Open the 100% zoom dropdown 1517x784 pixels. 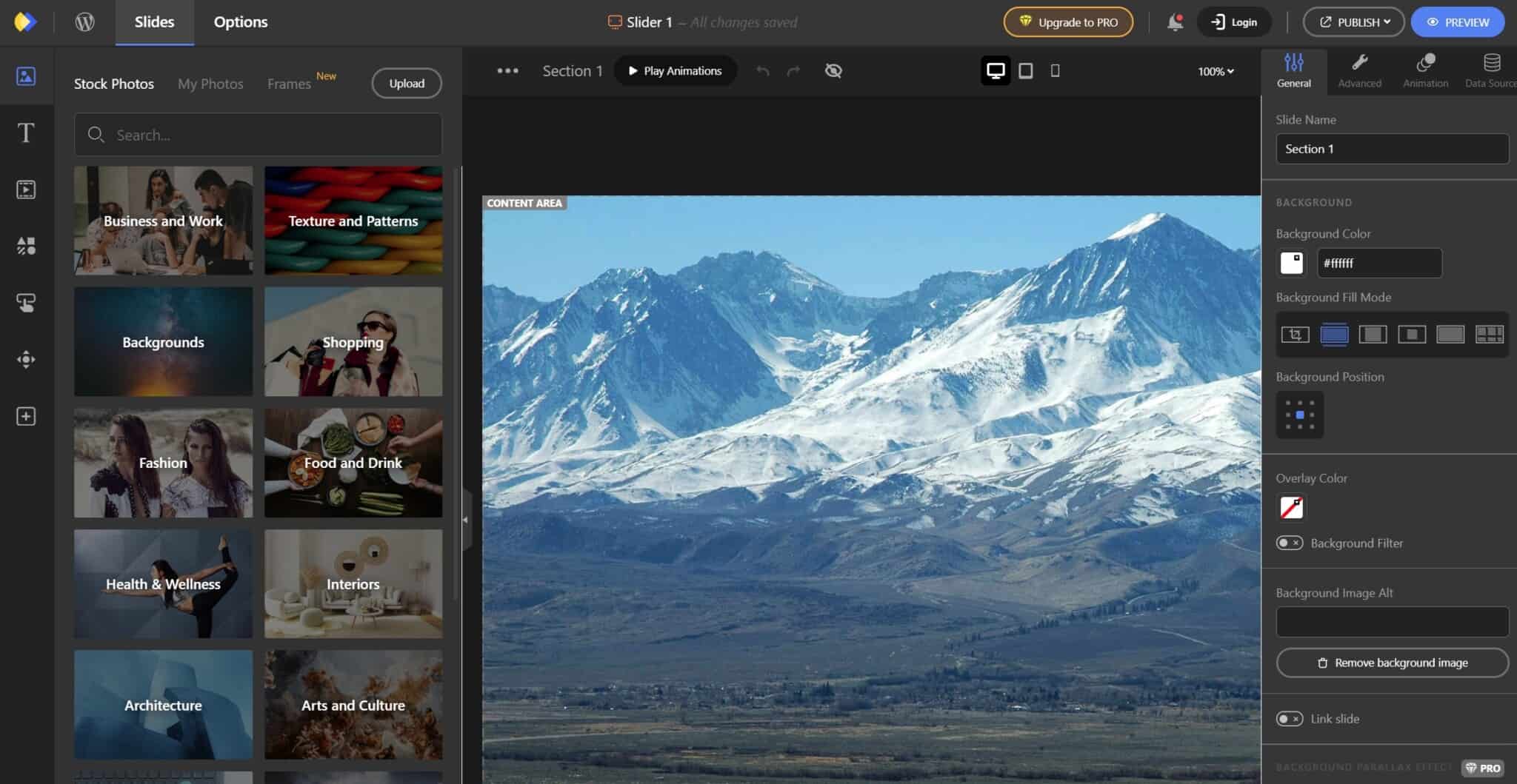pos(1216,72)
